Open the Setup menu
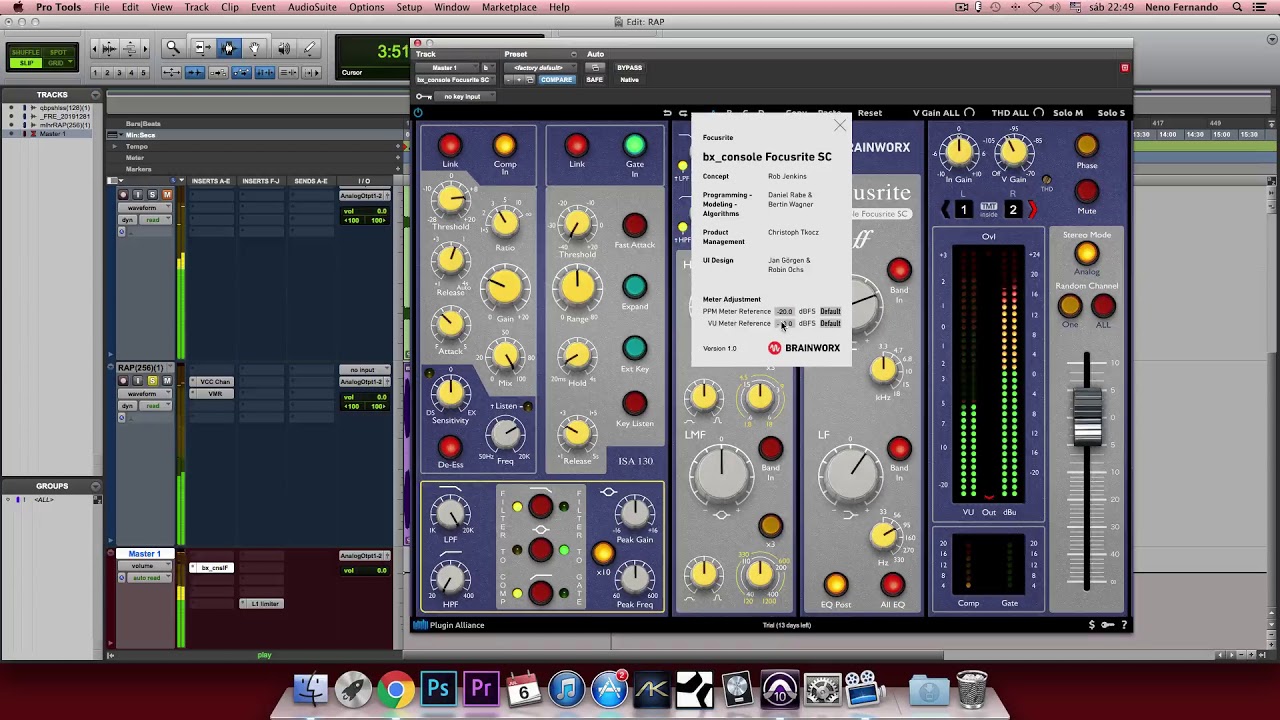The image size is (1280, 720). [x=409, y=7]
